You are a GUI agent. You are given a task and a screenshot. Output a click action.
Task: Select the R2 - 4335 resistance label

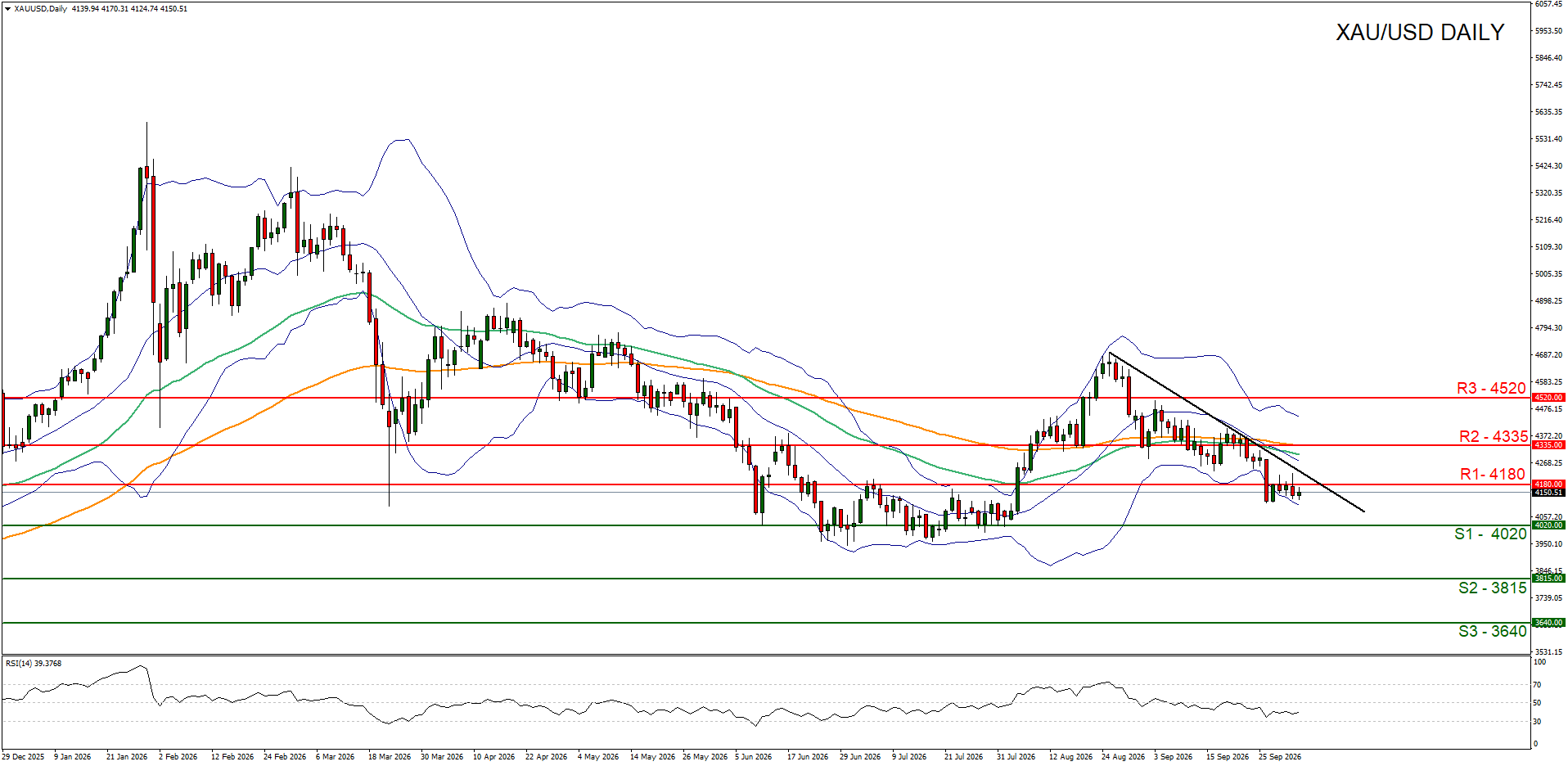(x=1494, y=436)
